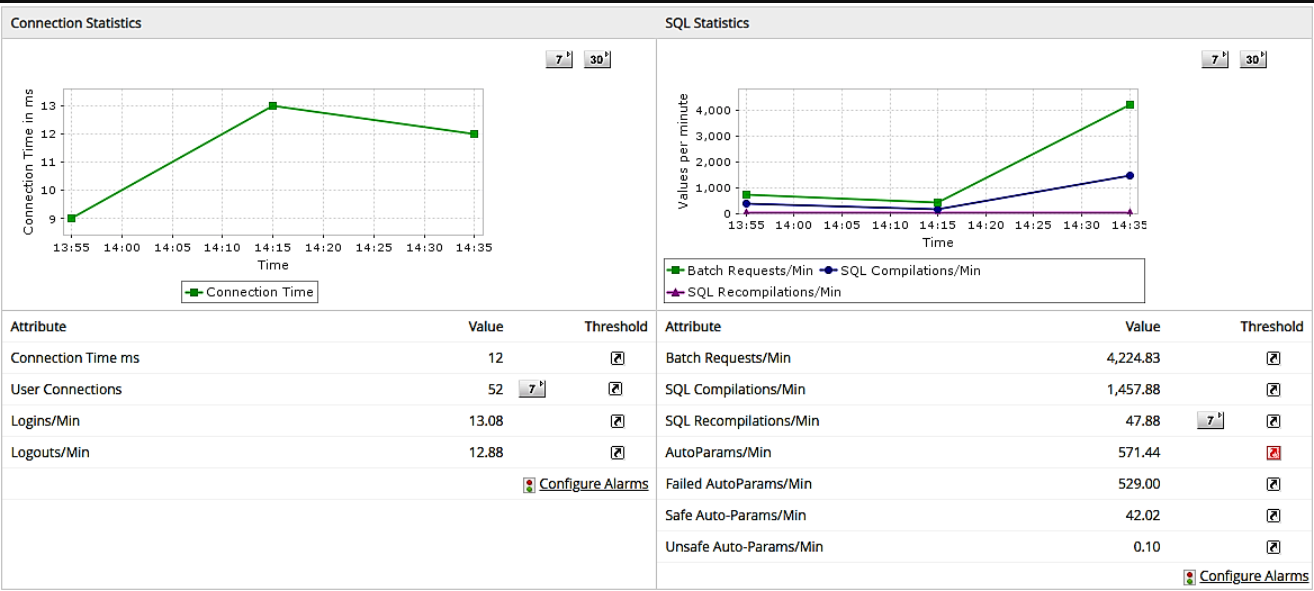This screenshot has width=1314, height=591.
Task: Click Configure Alarms under SQL Statistics
Action: point(1253,576)
